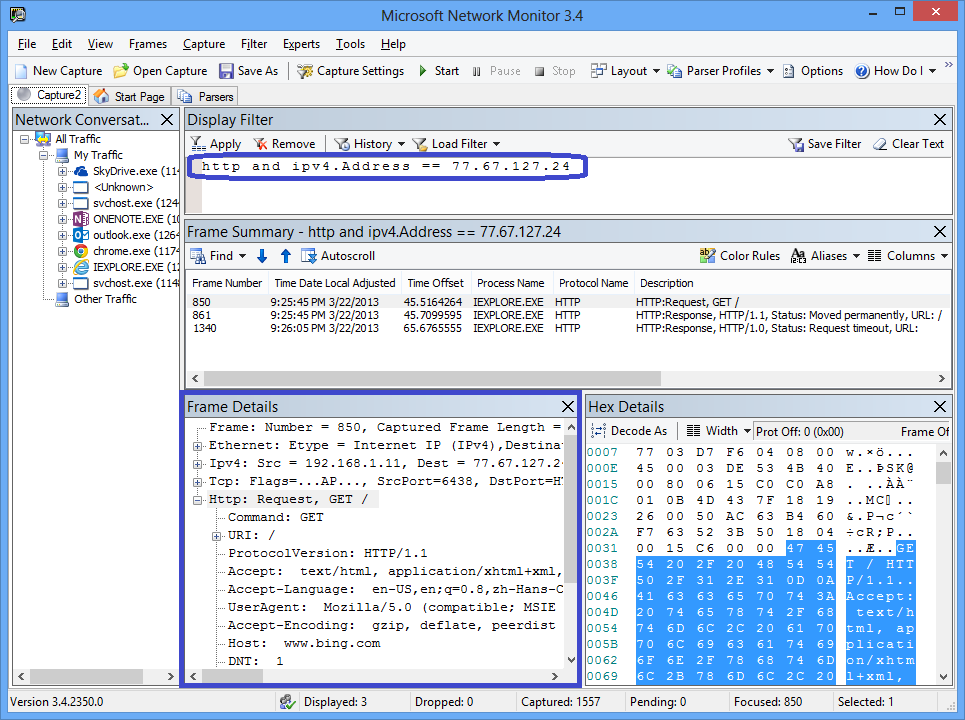Click Save Filter button
The height and width of the screenshot is (720, 965).
click(x=824, y=144)
